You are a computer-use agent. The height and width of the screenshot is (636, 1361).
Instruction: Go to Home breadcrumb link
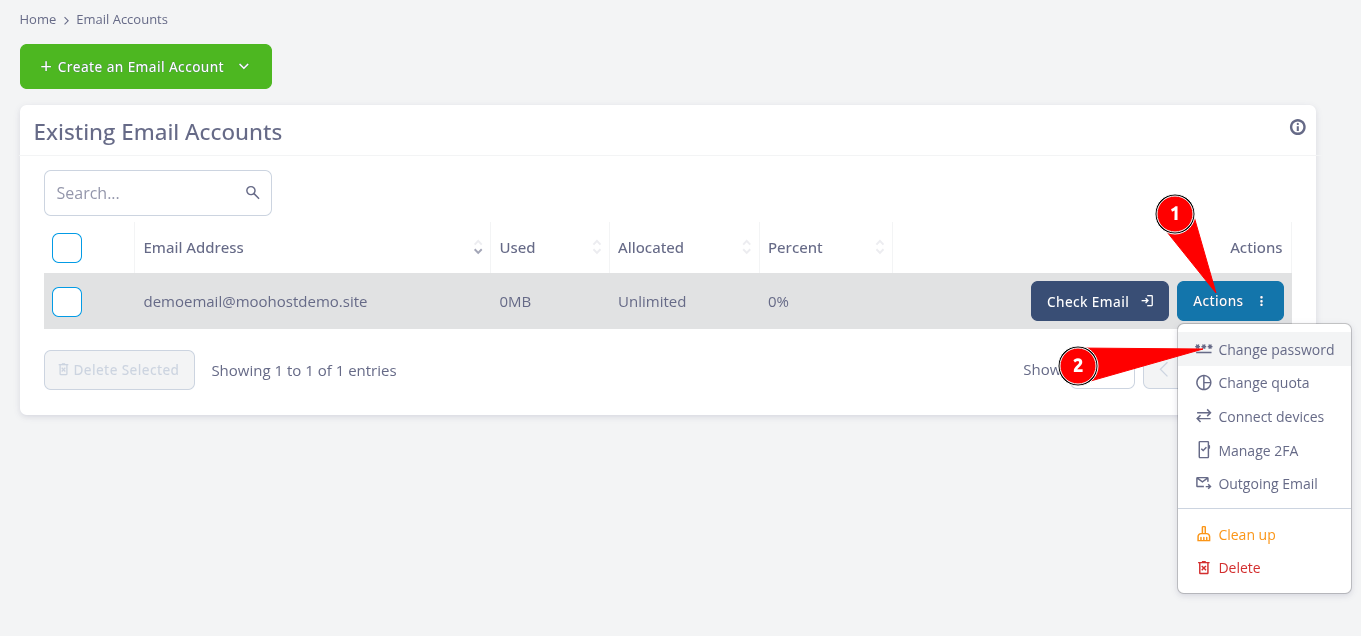(x=37, y=19)
